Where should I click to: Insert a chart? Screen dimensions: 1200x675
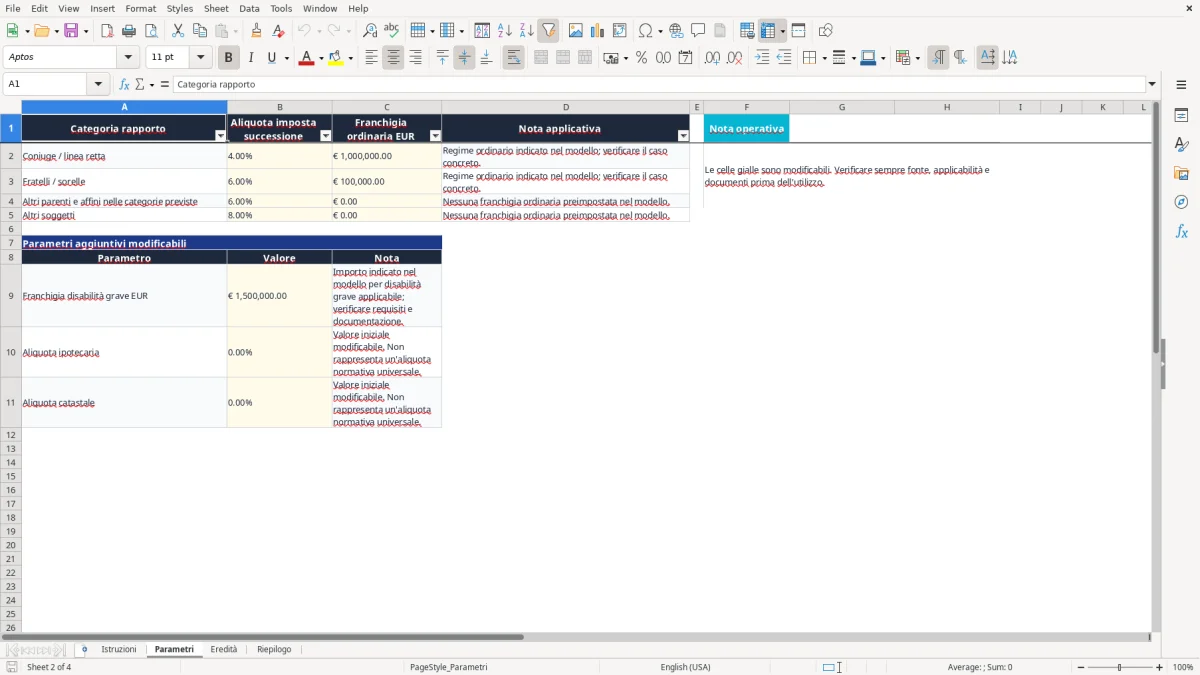tap(598, 31)
